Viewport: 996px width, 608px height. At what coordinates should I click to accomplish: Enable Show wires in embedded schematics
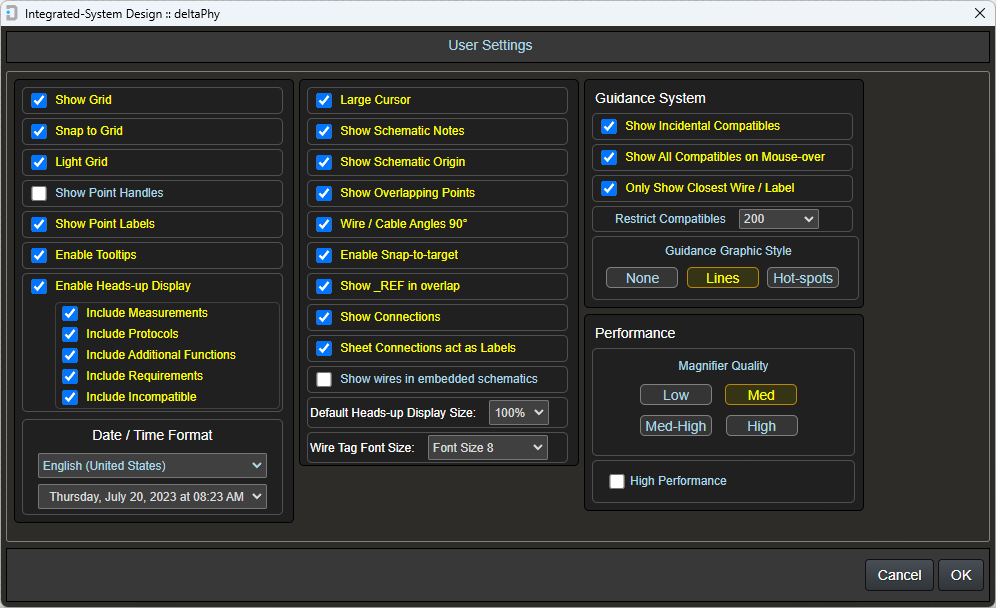point(323,379)
